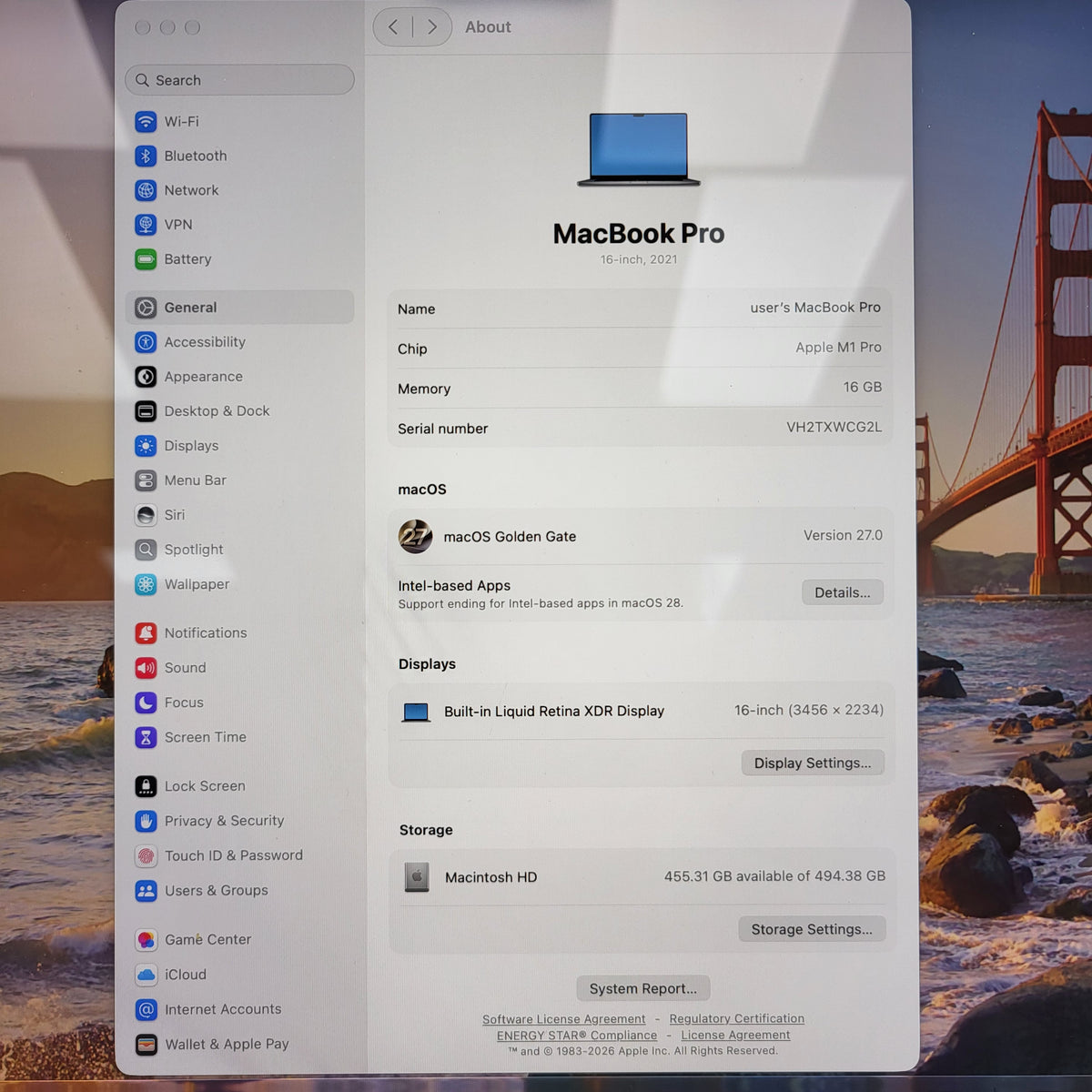The image size is (1092, 1092).
Task: Open Wi-Fi settings icon in sidebar
Action: pos(146,121)
